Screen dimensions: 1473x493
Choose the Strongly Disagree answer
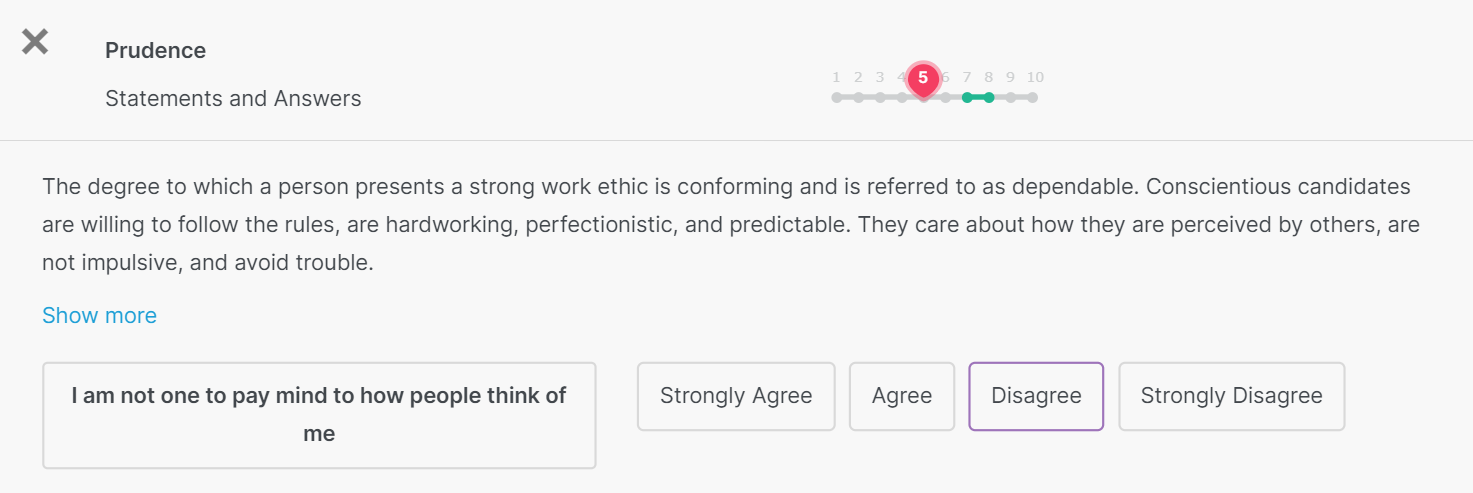[1231, 396]
